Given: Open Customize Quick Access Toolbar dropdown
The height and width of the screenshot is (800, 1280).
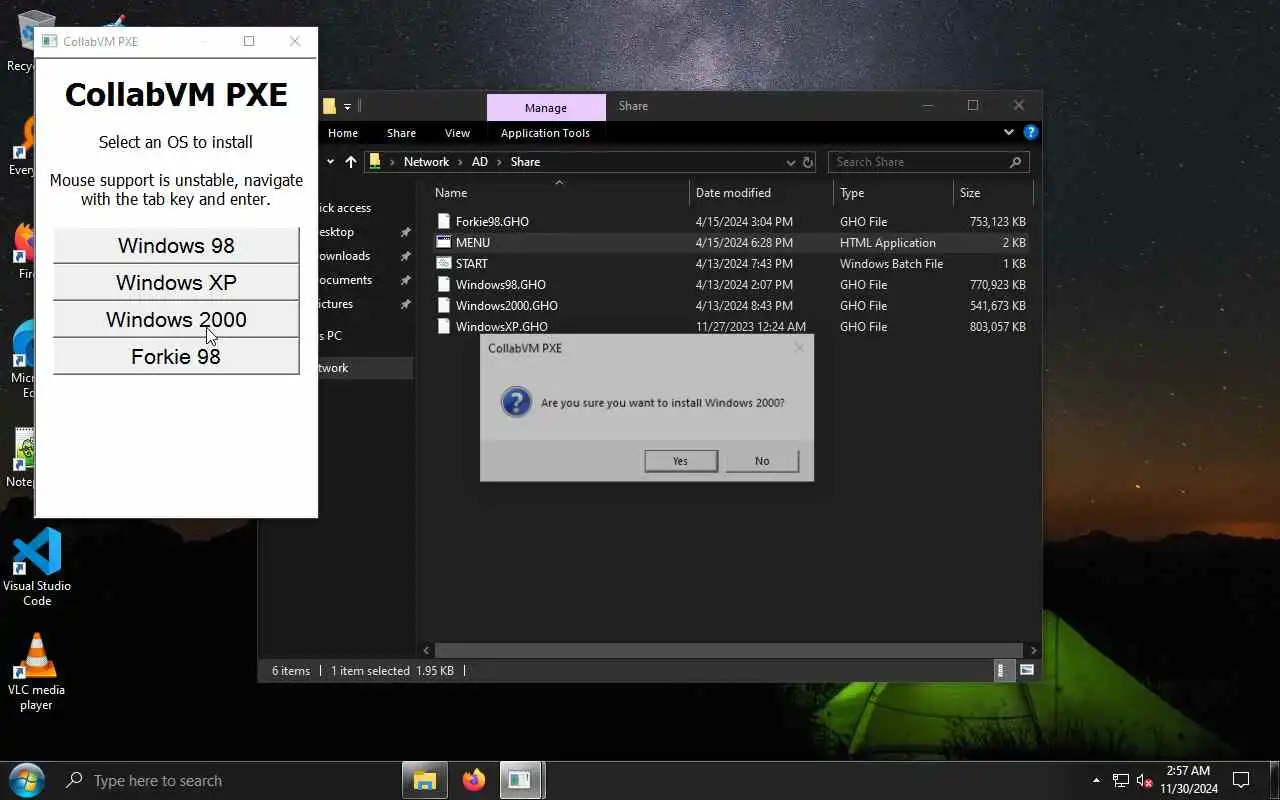Looking at the screenshot, I should tap(348, 107).
